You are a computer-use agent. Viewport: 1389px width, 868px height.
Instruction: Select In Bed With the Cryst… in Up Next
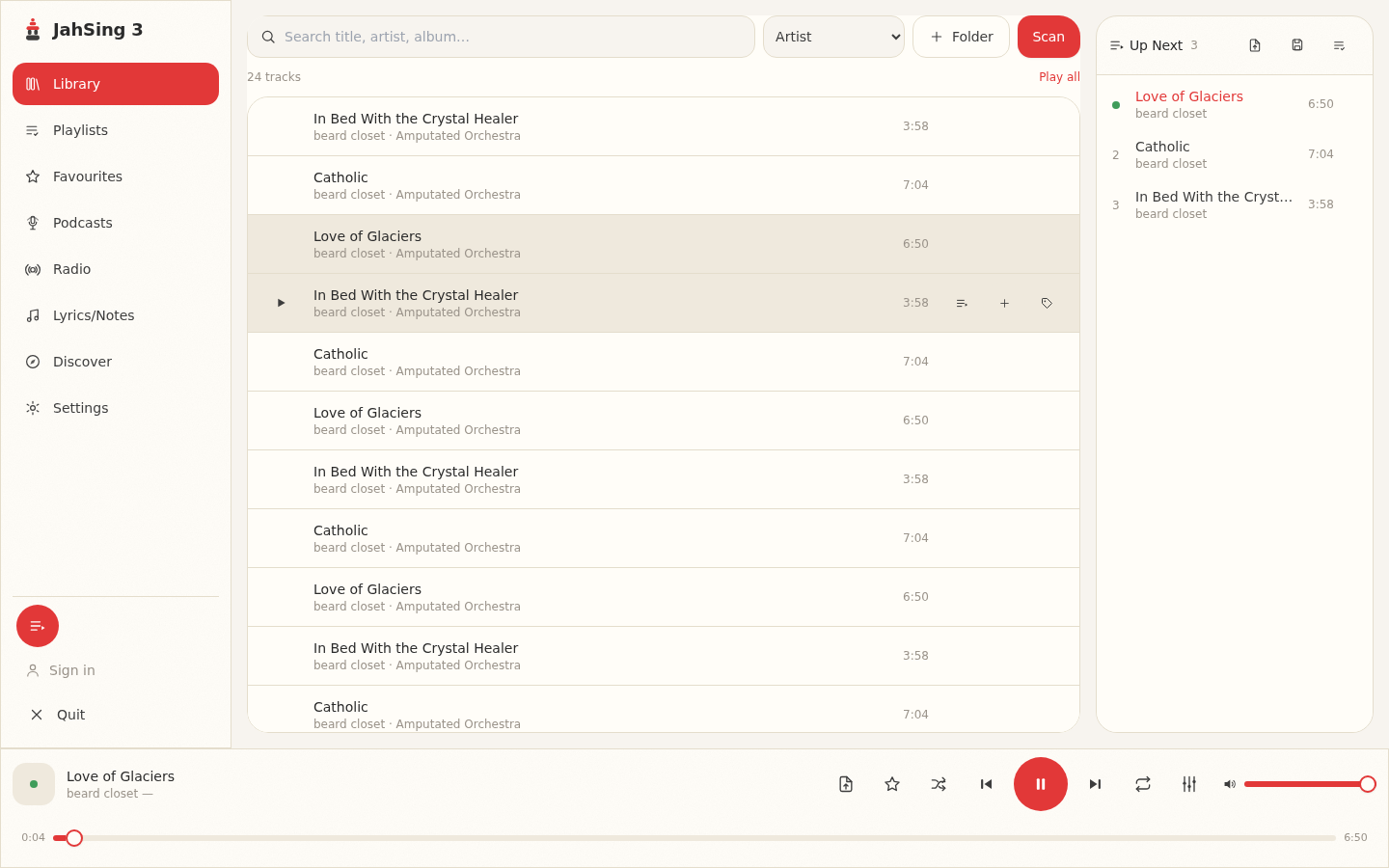[1235, 204]
